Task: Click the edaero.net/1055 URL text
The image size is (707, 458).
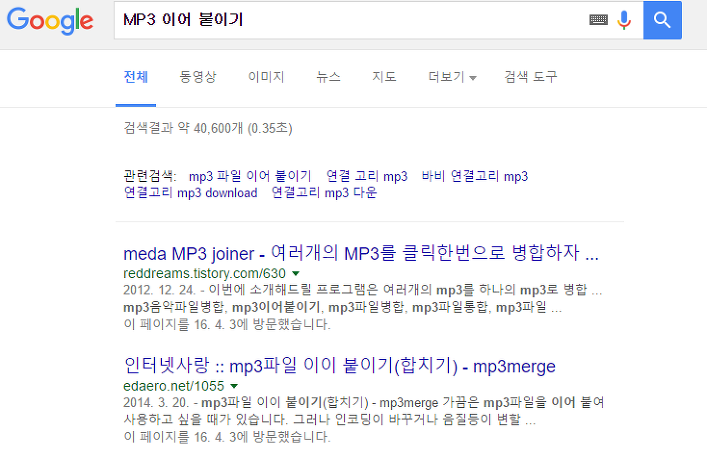Action: 174,386
